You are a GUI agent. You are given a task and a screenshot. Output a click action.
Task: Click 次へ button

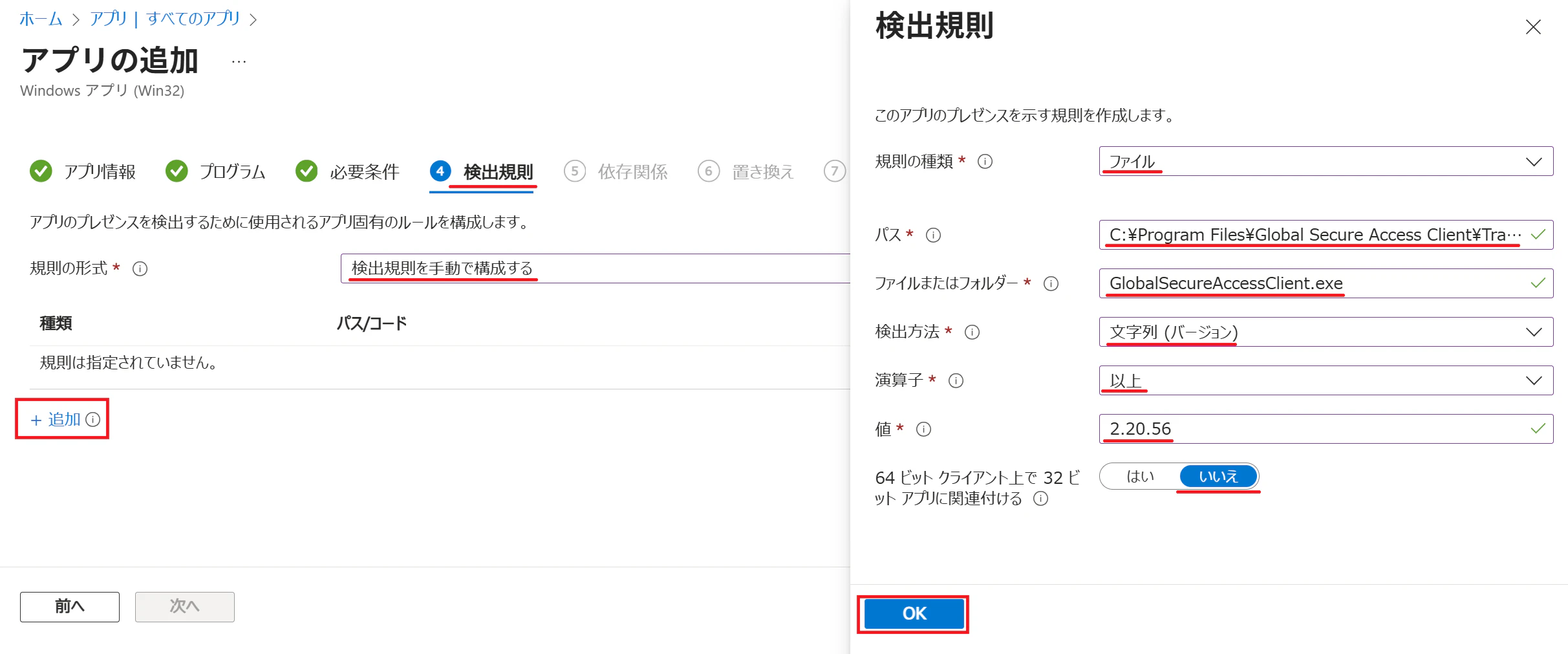pos(185,607)
